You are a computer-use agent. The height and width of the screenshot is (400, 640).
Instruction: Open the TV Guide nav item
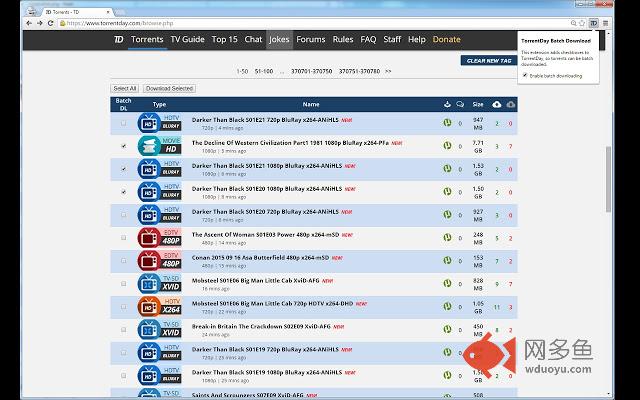click(x=187, y=39)
